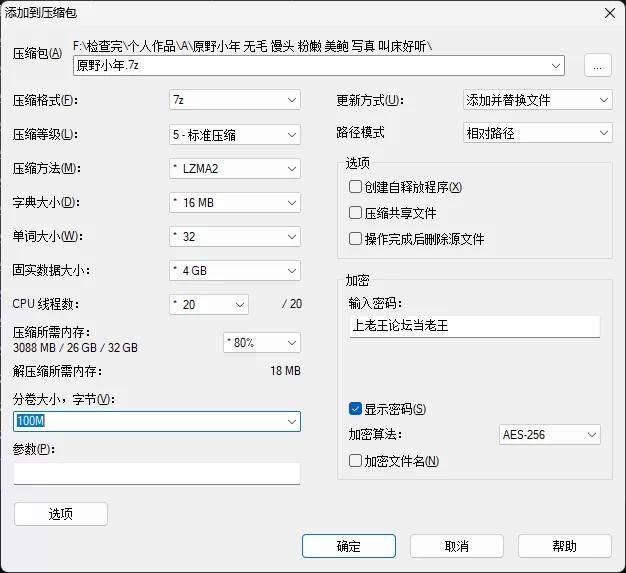The height and width of the screenshot is (573, 626).
Task: Open the archive name history dropdown
Action: [x=555, y=65]
